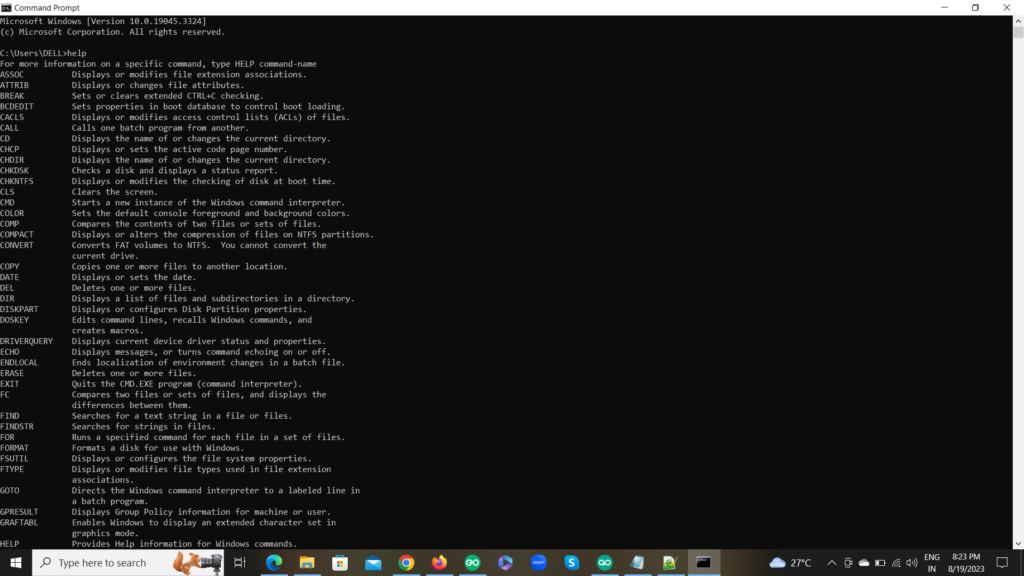1024x576 pixels.
Task: Click the ASSOC command name
Action: (12, 74)
